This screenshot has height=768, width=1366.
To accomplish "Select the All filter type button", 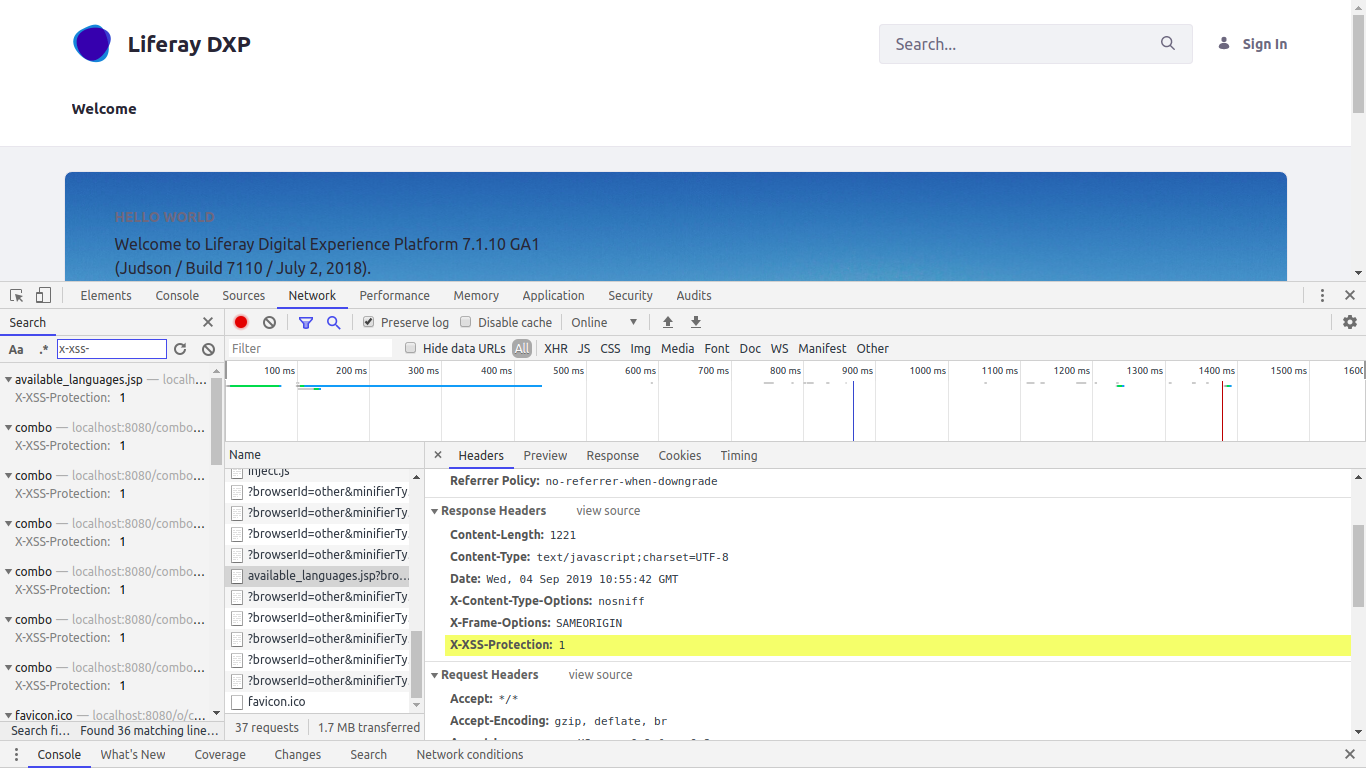I will tap(522, 348).
